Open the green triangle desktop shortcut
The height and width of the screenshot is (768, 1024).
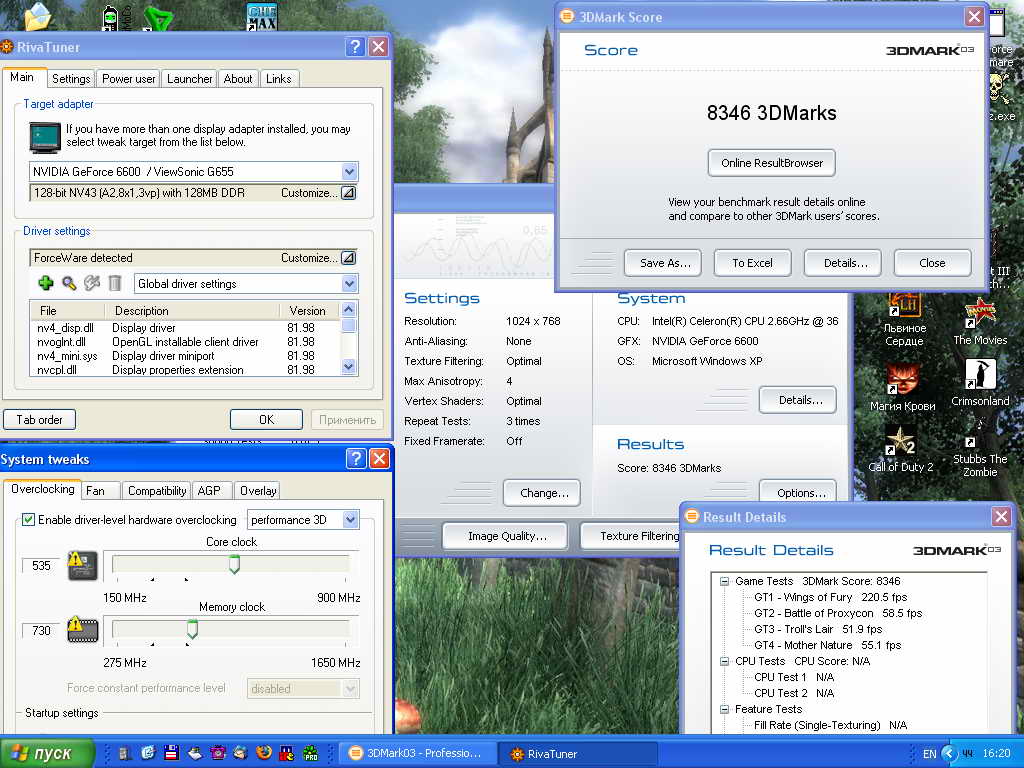[157, 18]
